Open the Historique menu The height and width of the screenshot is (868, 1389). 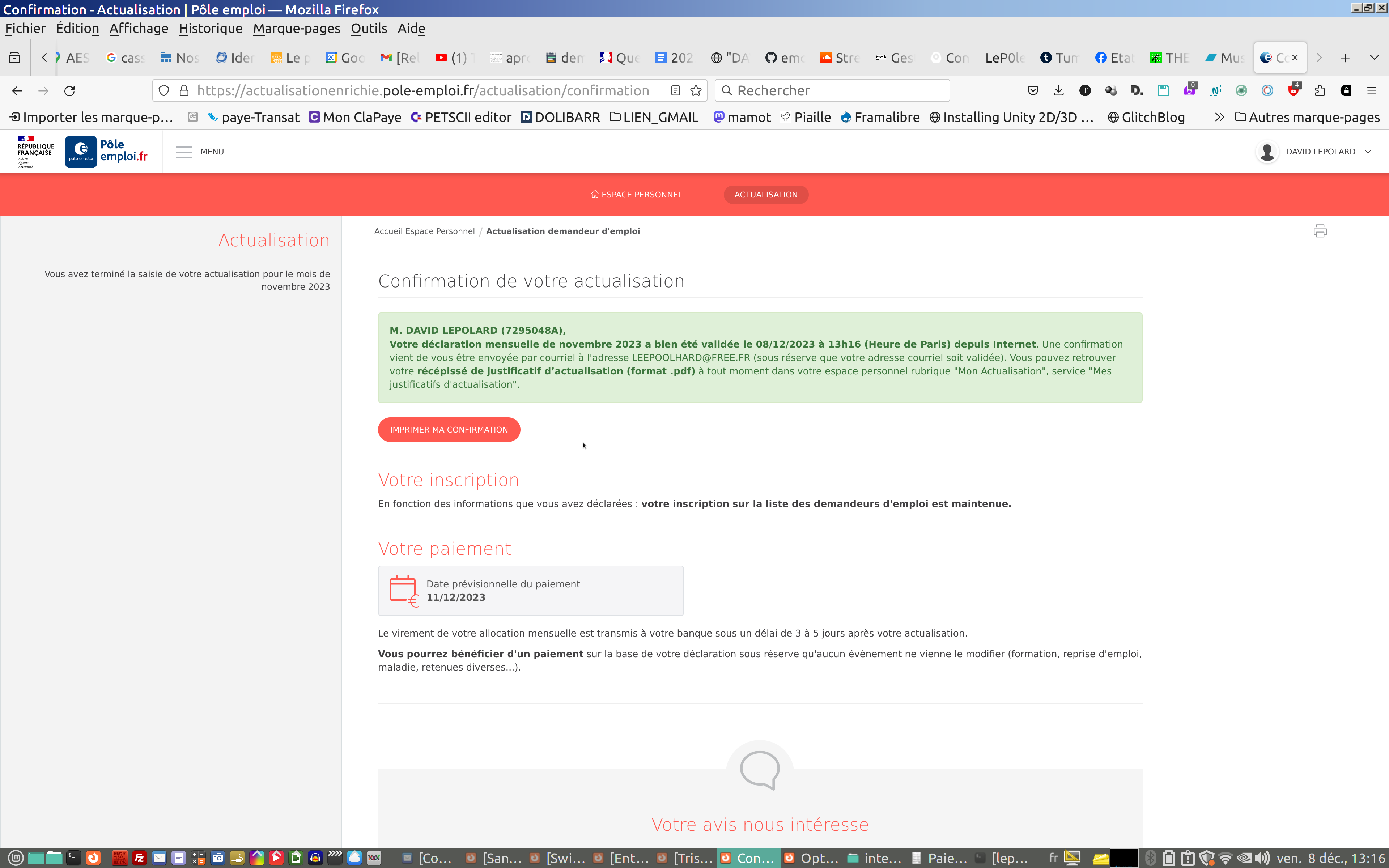pyautogui.click(x=210, y=29)
